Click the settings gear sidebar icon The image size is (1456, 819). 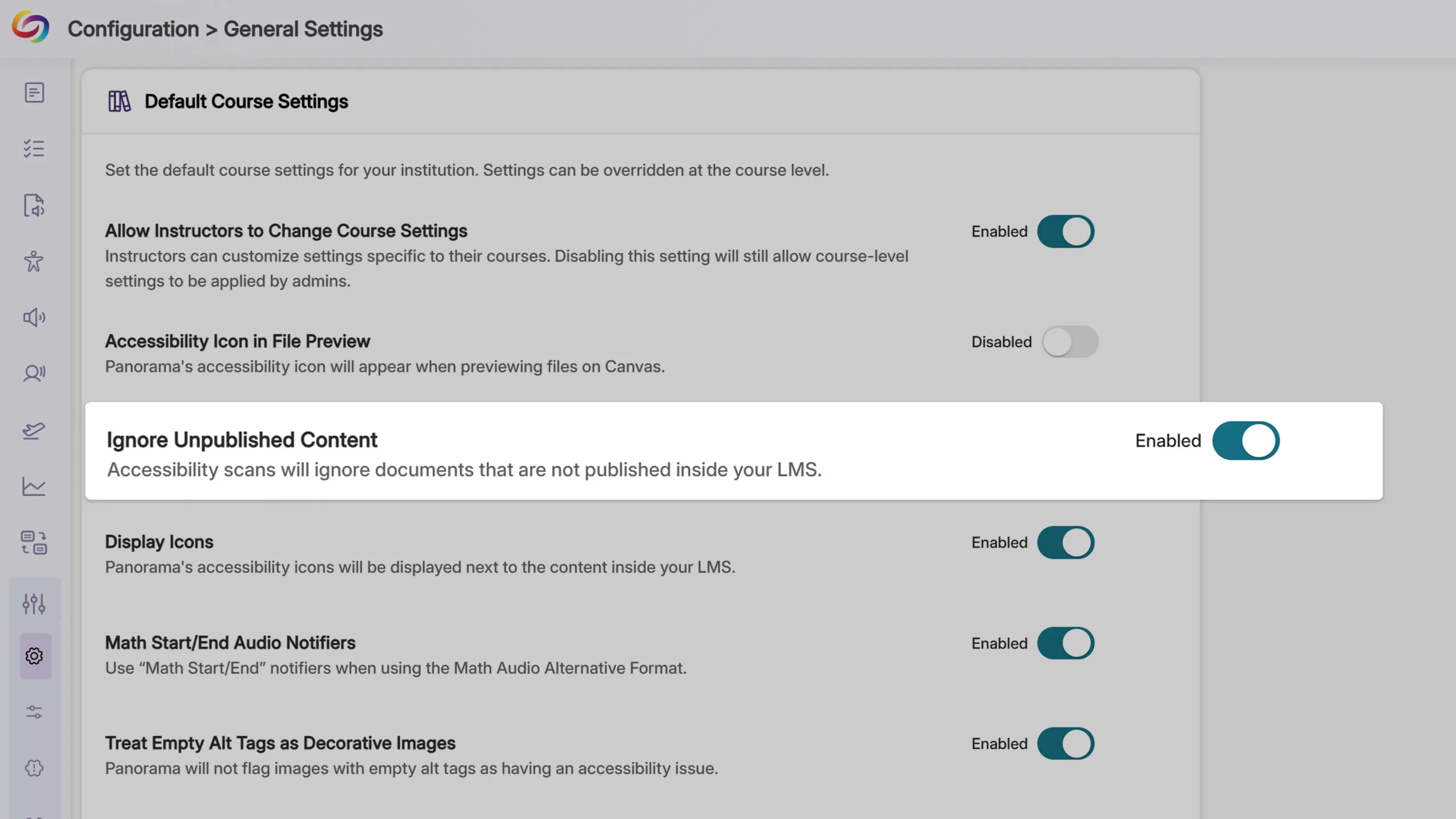34,656
